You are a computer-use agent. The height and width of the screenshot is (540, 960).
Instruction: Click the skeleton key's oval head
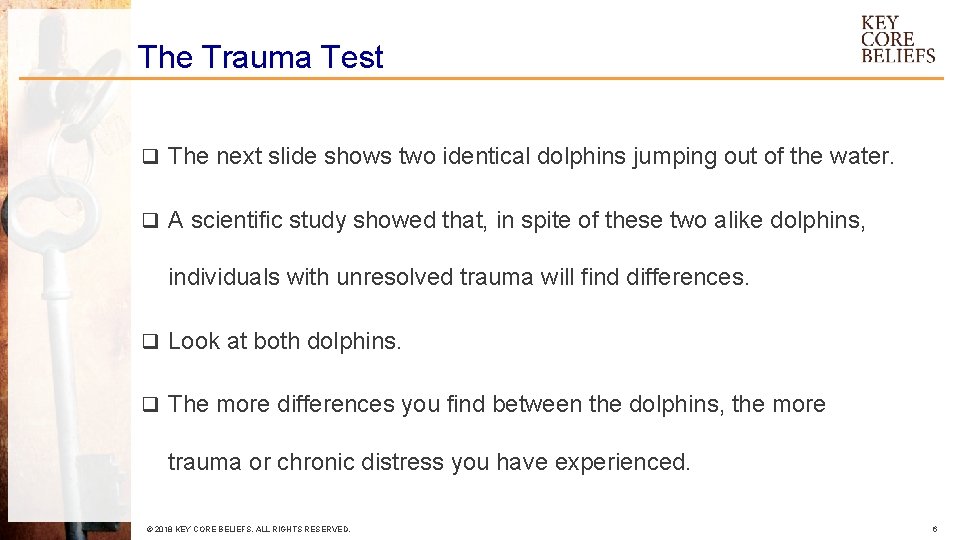click(54, 213)
